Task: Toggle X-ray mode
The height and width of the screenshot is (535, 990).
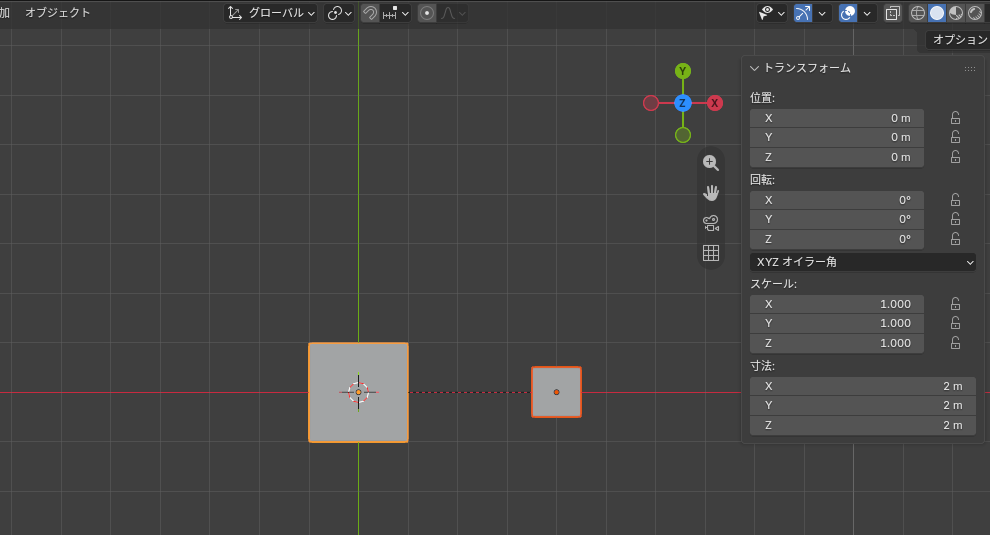Action: tap(892, 13)
